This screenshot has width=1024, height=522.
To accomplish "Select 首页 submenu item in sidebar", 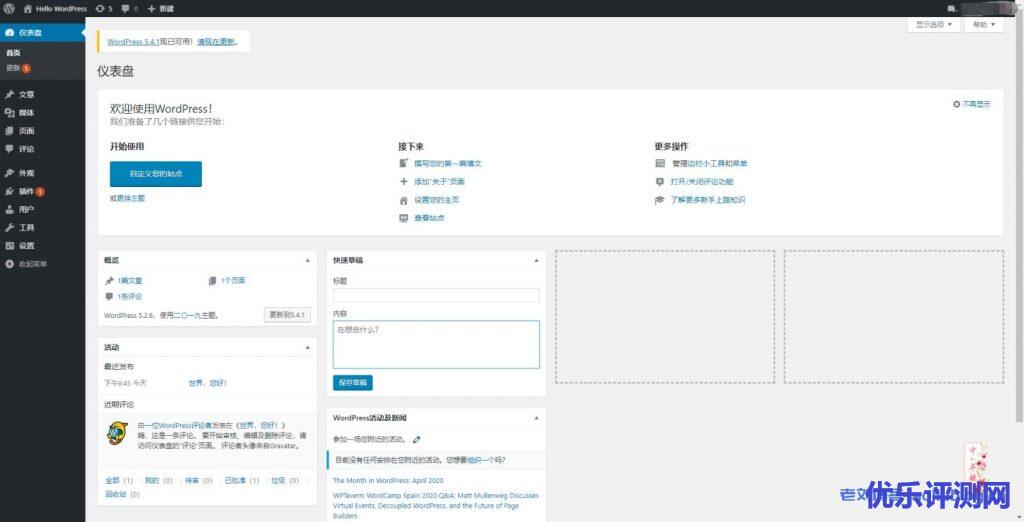I will 13,53.
